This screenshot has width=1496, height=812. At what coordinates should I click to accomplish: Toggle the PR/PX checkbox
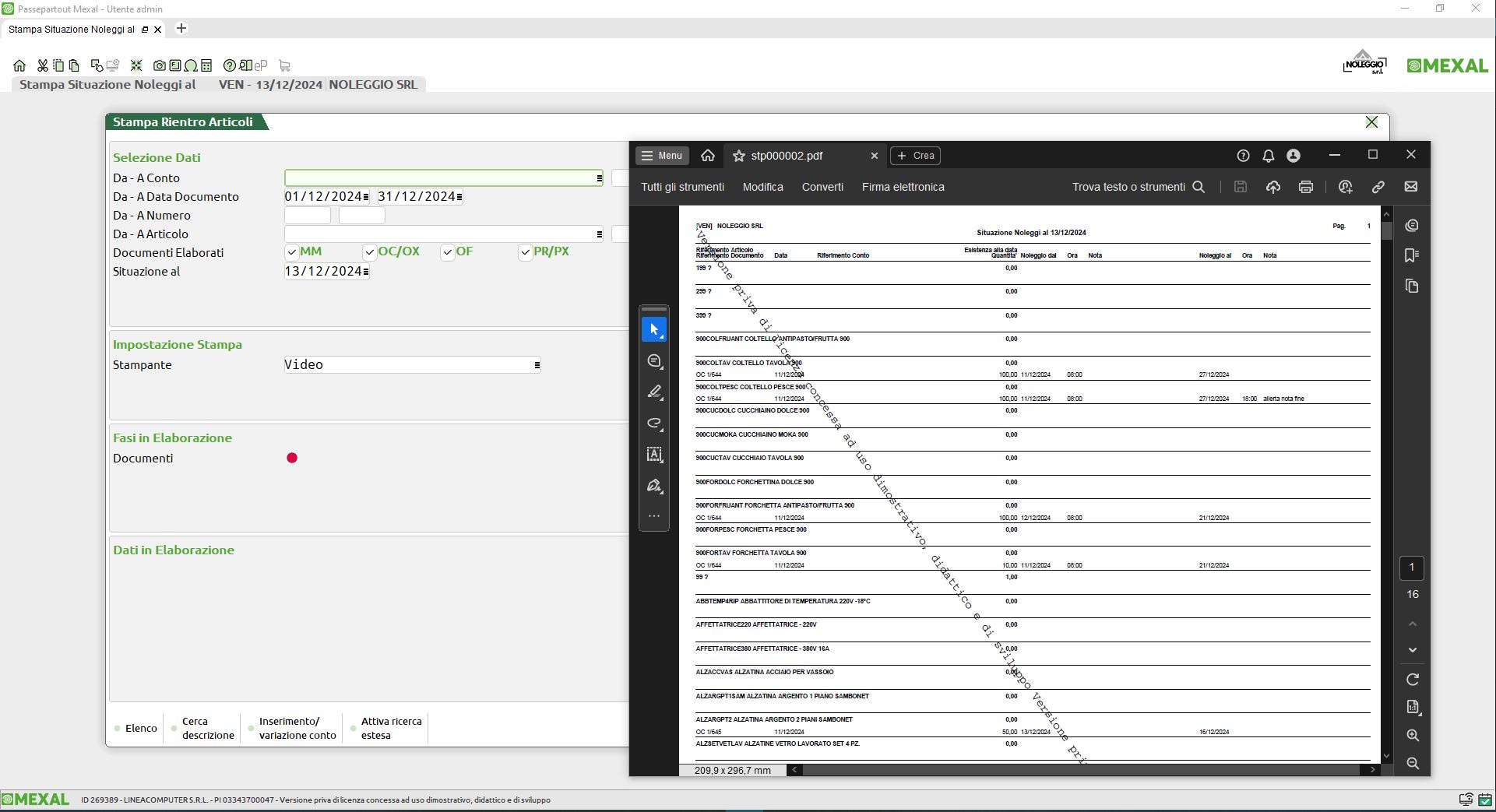pyautogui.click(x=525, y=252)
